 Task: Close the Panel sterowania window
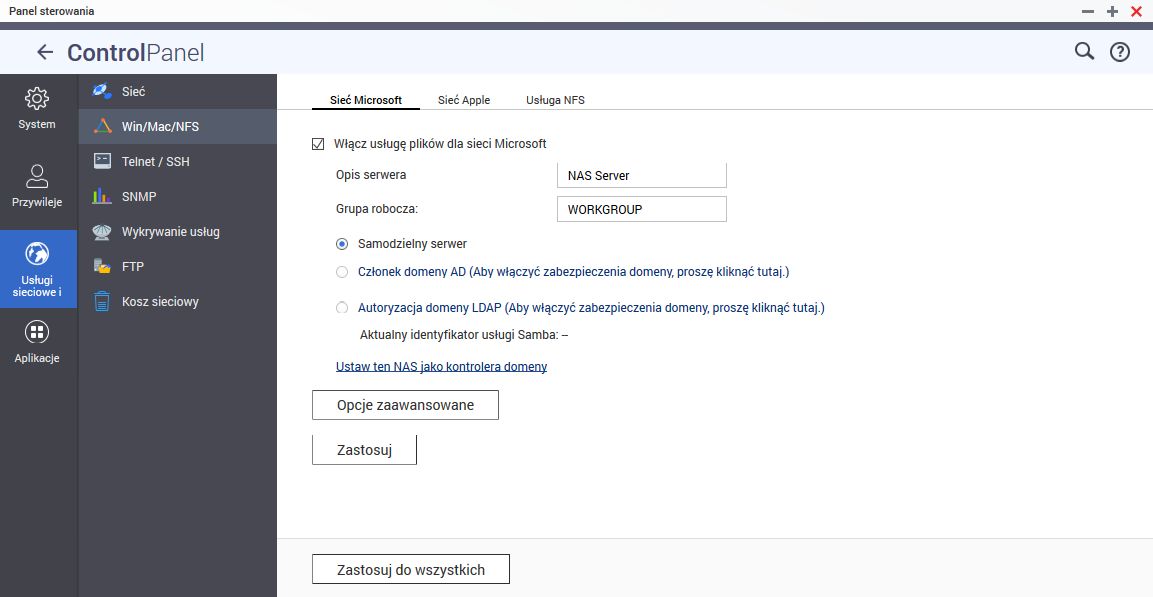(1136, 11)
